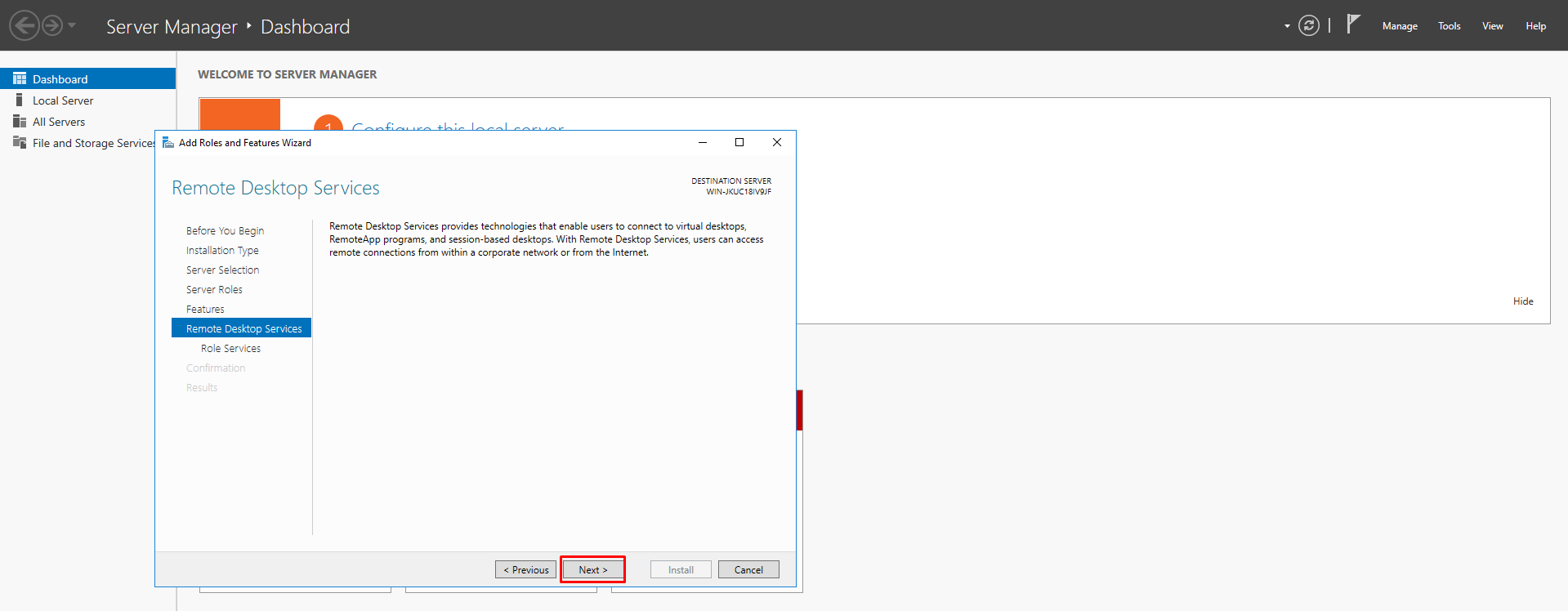The width and height of the screenshot is (1568, 611).
Task: Select the Remote Desktop Services wizard step
Action: pos(241,328)
